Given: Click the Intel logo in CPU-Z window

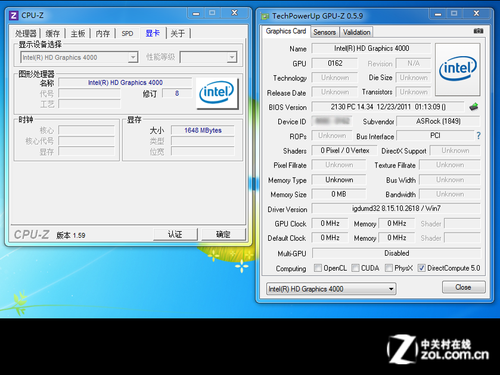Looking at the screenshot, I should (217, 93).
